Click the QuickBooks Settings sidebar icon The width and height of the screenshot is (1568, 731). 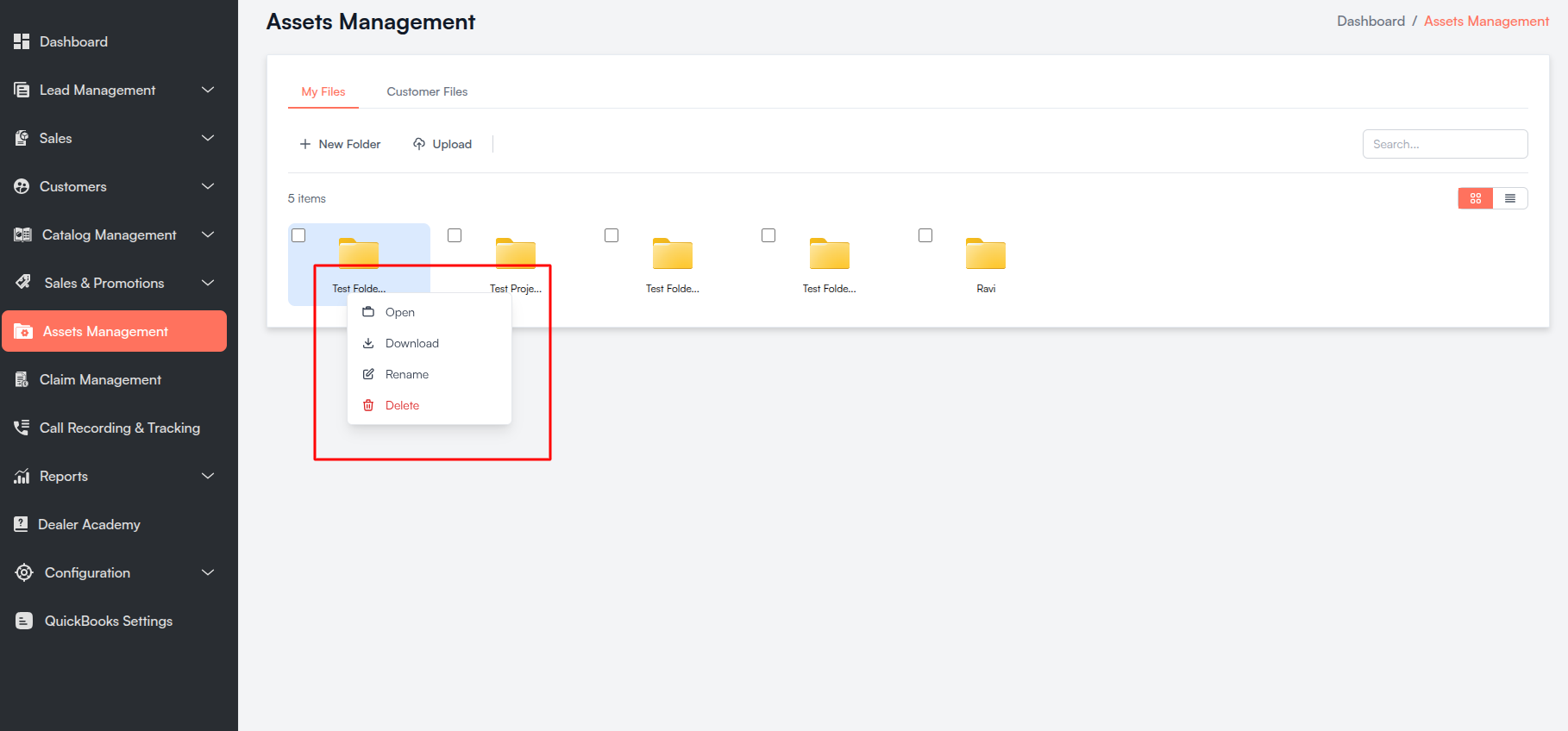click(x=24, y=622)
